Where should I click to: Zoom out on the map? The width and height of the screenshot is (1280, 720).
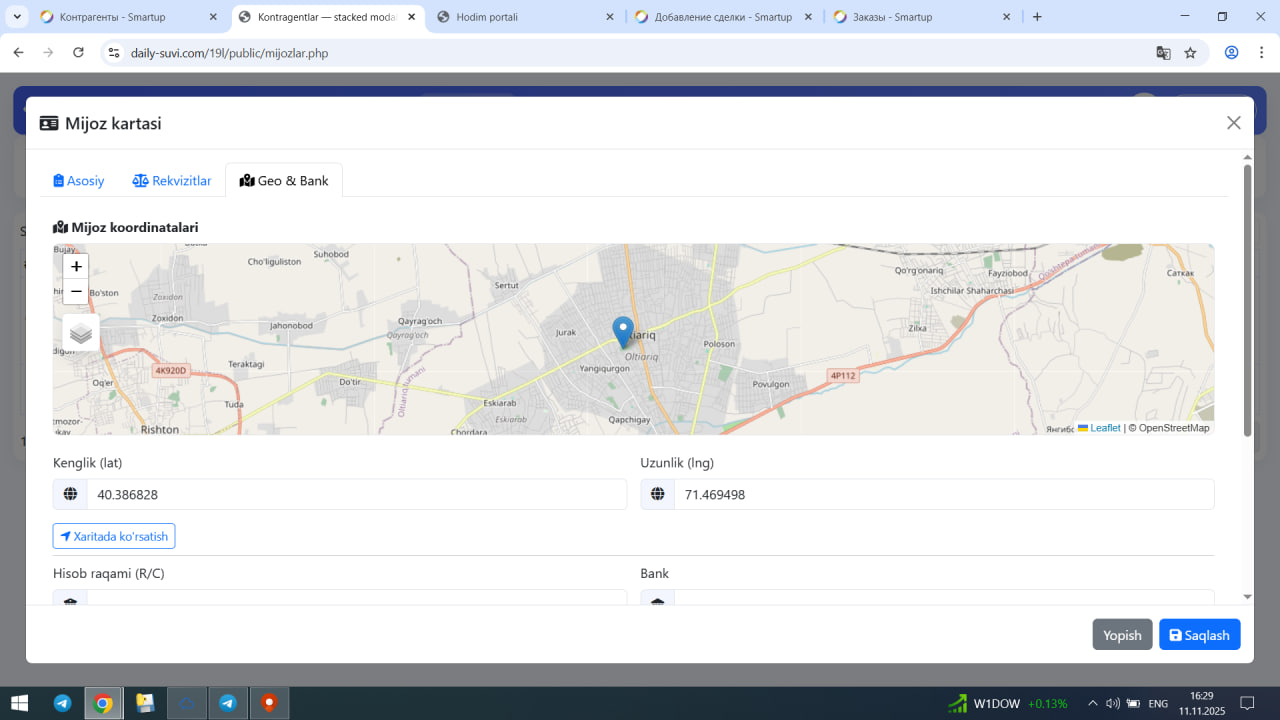[76, 292]
